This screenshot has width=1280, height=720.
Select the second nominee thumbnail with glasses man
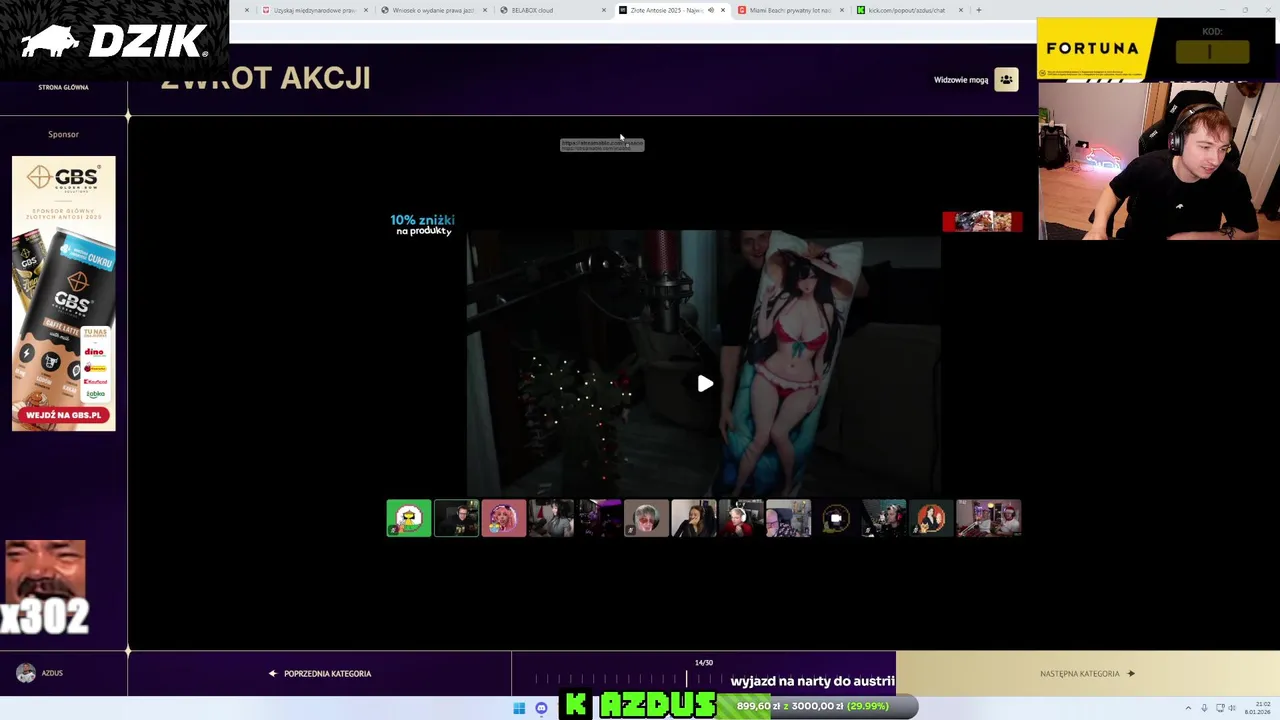pos(456,518)
